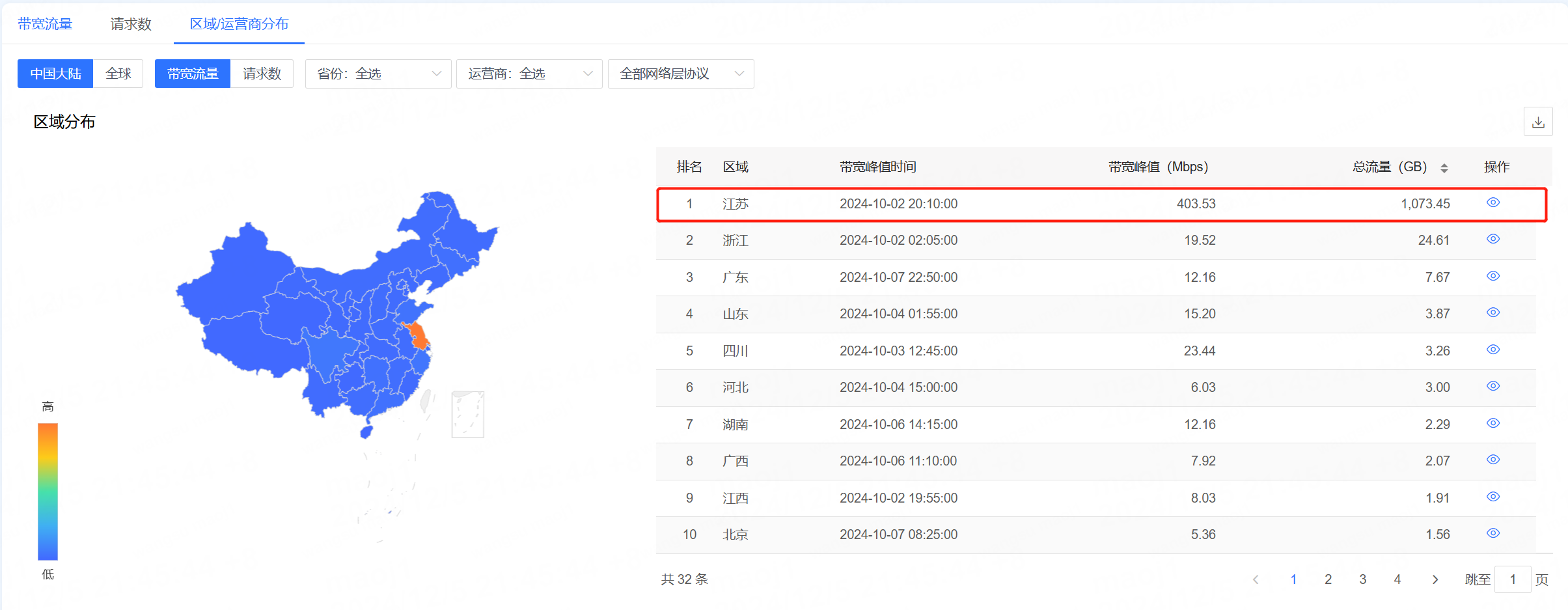Click the download icon above the table
This screenshot has width=1568, height=610.
[1538, 122]
